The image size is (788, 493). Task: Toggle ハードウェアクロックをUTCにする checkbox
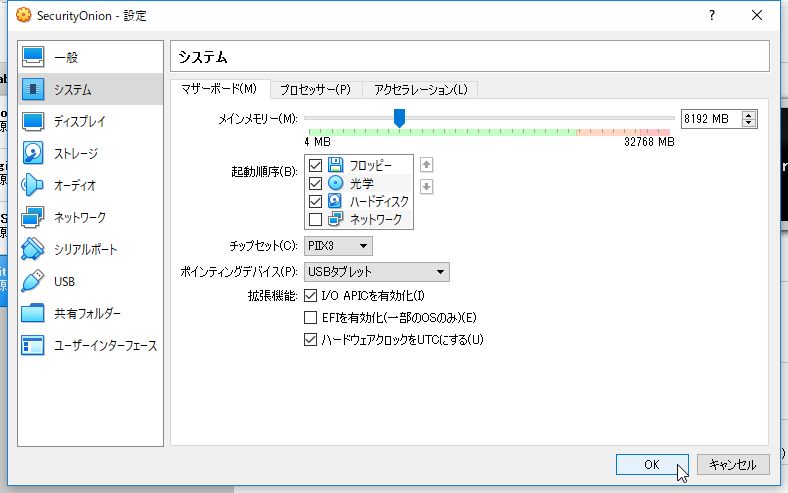coord(310,339)
